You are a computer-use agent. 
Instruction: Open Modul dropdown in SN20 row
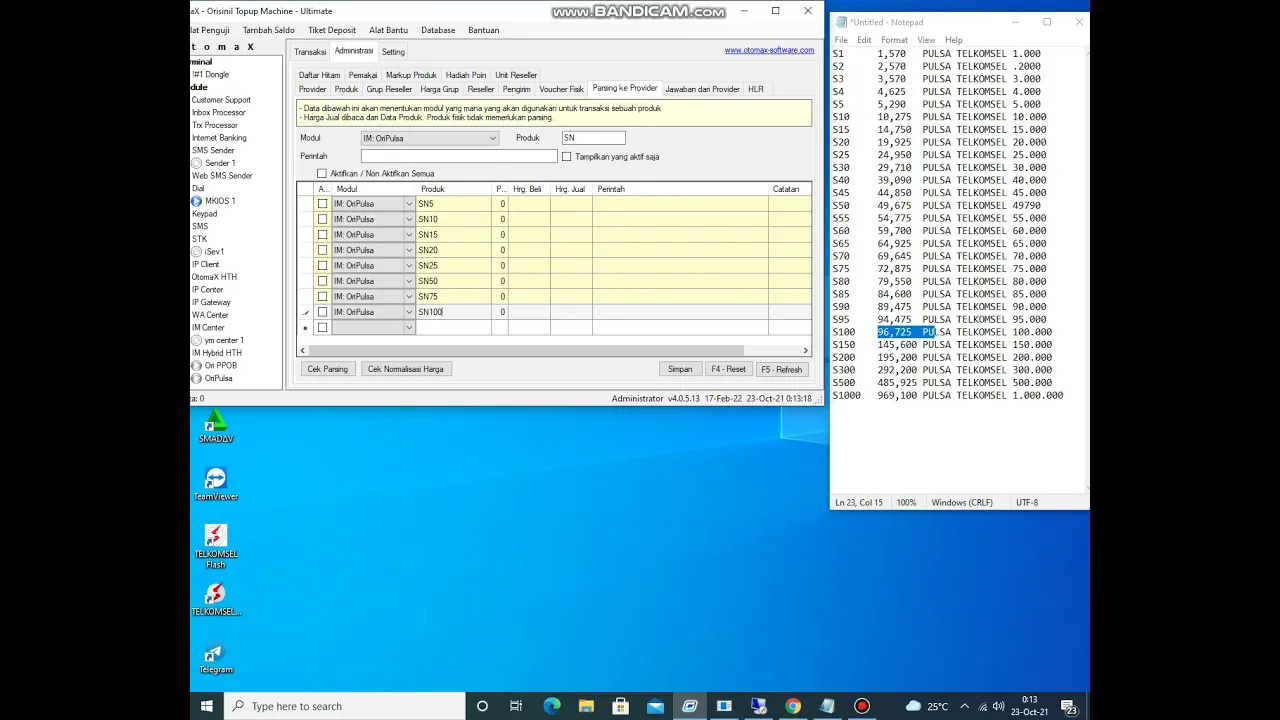[x=409, y=250]
